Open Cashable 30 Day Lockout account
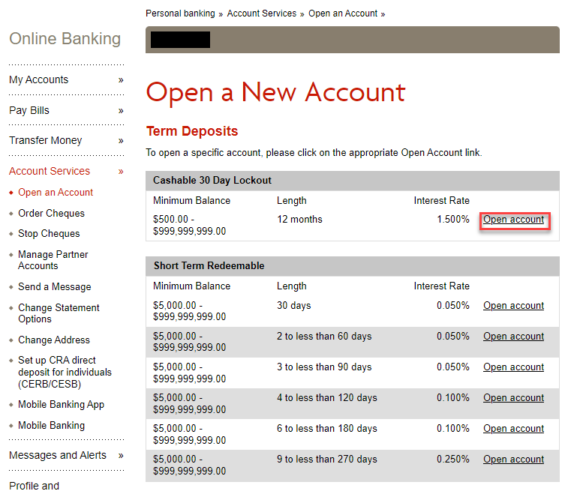Image resolution: width=580 pixels, height=494 pixels. click(x=513, y=220)
